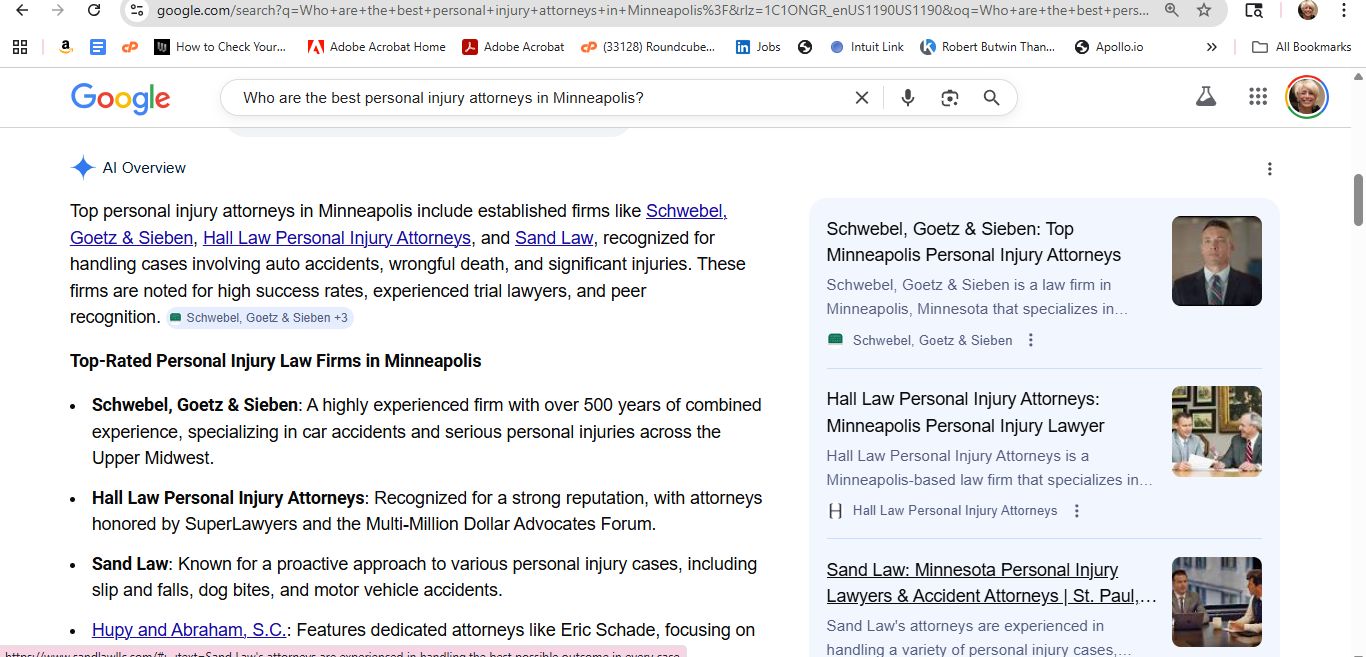Screen dimensions: 1366x657
Task: Open the Adobe Acrobat bookmark
Action: [513, 47]
